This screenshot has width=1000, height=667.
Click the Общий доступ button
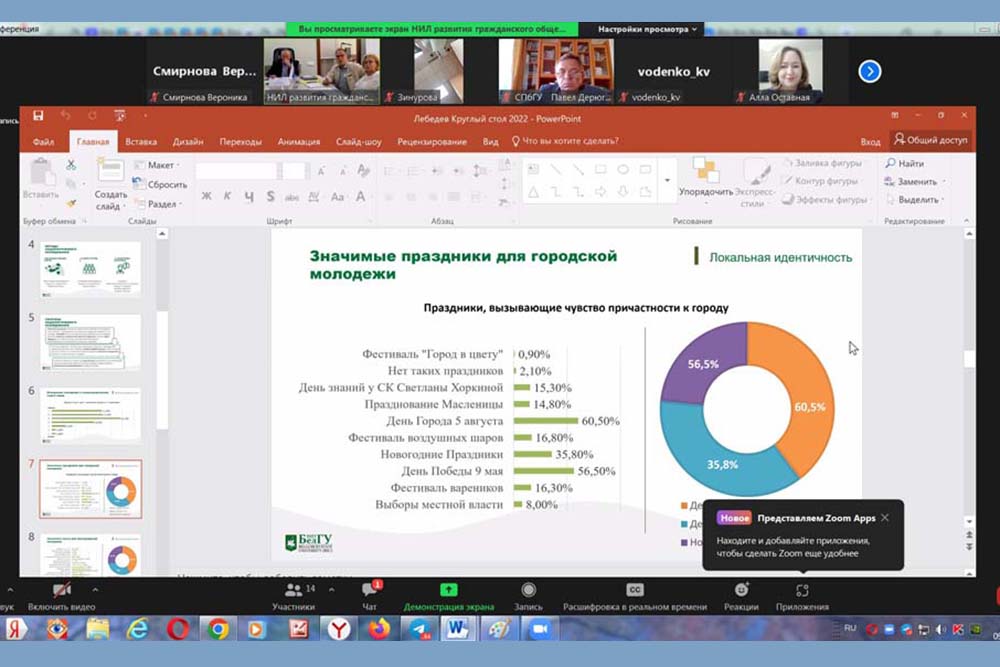point(931,141)
